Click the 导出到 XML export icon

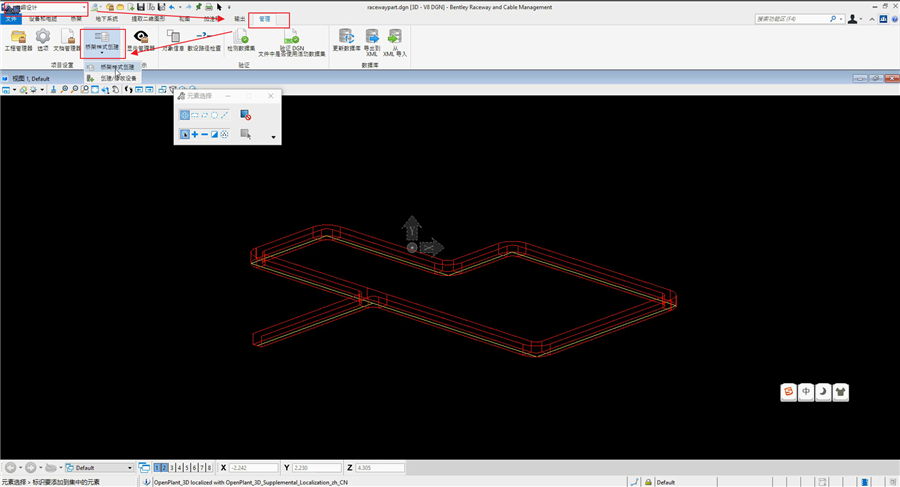(372, 37)
